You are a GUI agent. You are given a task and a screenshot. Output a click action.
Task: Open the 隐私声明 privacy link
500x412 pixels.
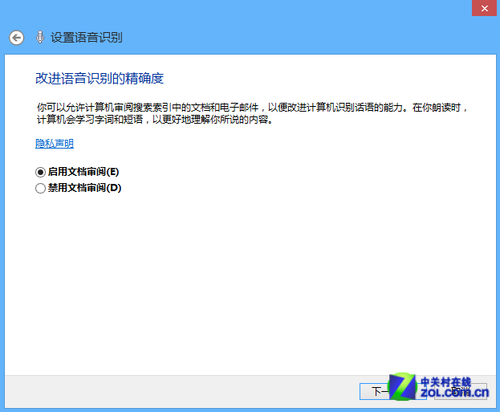pos(54,144)
